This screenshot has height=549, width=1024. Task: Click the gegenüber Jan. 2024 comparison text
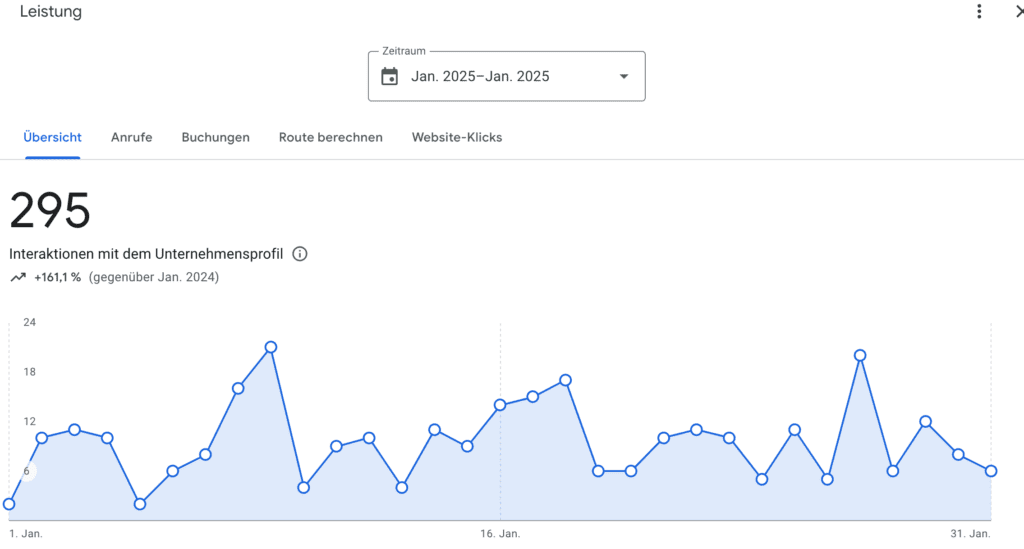point(154,277)
